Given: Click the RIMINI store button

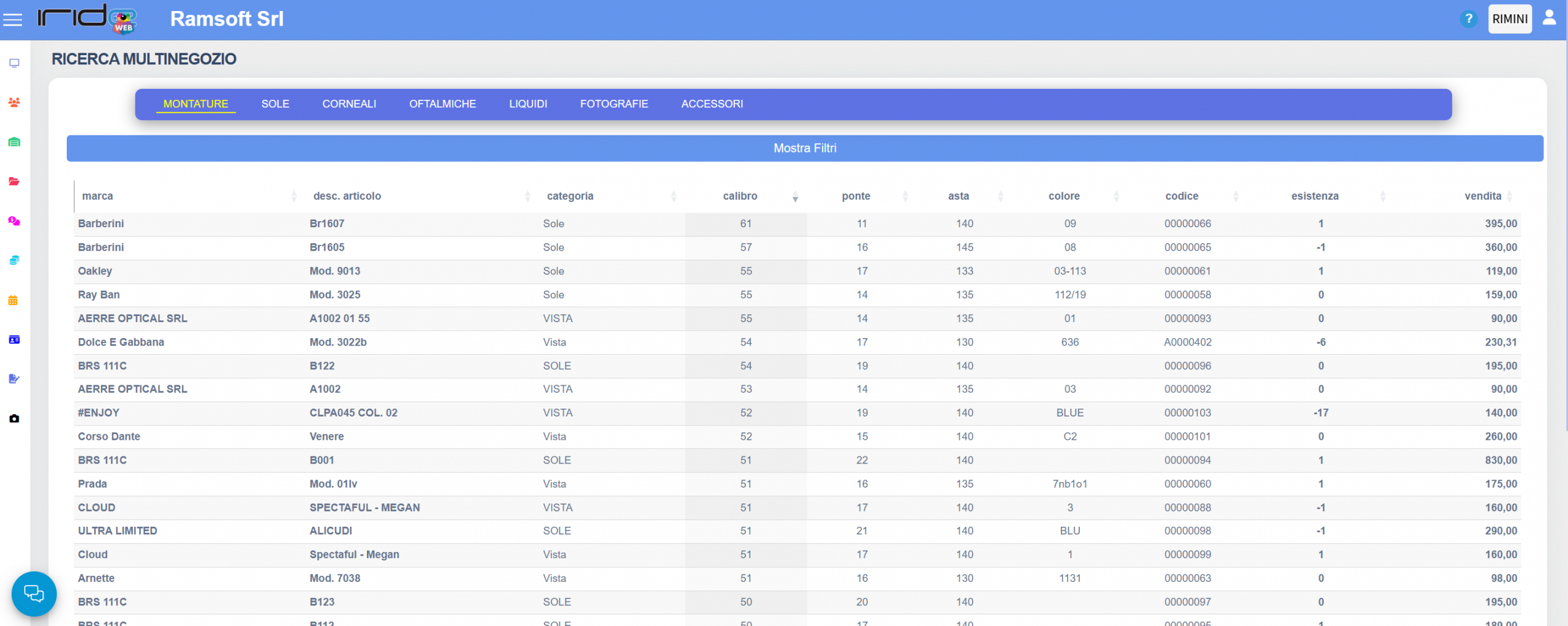Looking at the screenshot, I should click(1509, 19).
